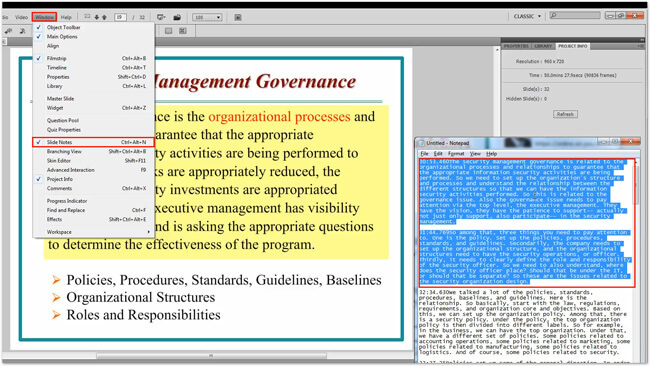Click the Notepad window title icon

[421, 143]
